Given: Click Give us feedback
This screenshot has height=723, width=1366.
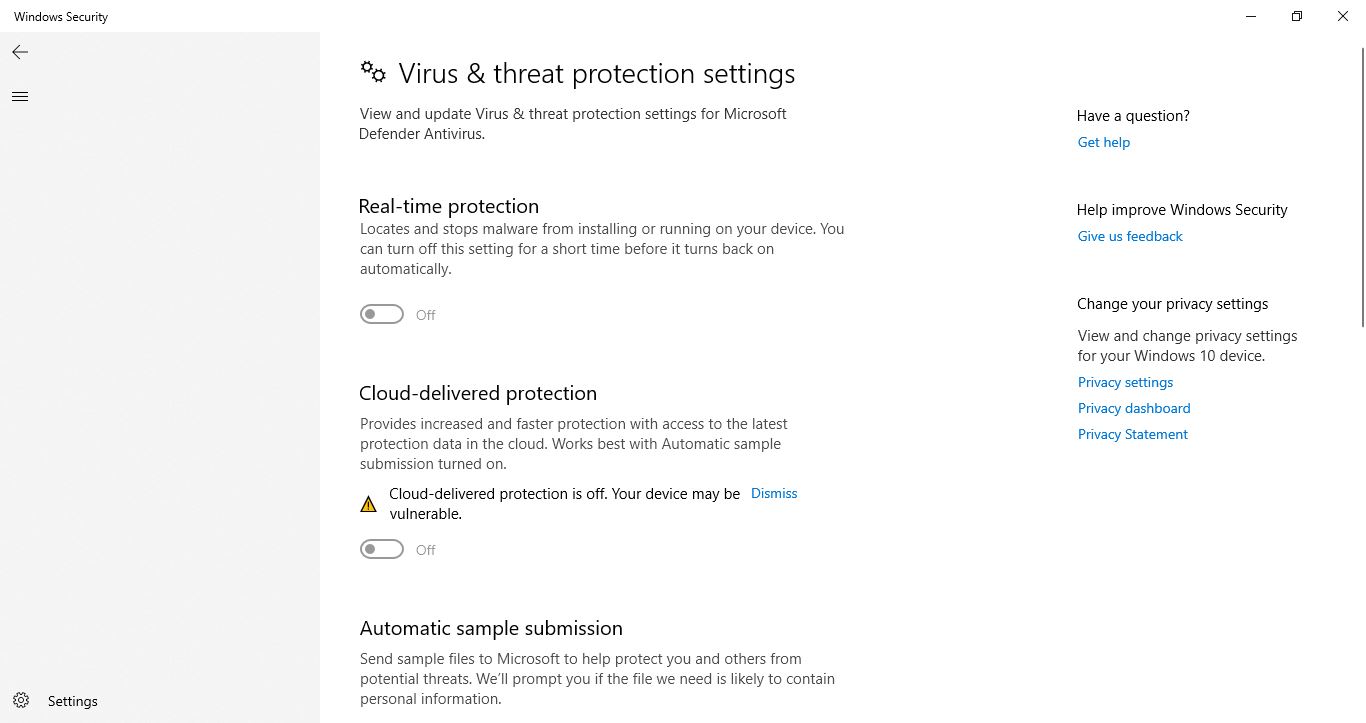Looking at the screenshot, I should click(1130, 236).
